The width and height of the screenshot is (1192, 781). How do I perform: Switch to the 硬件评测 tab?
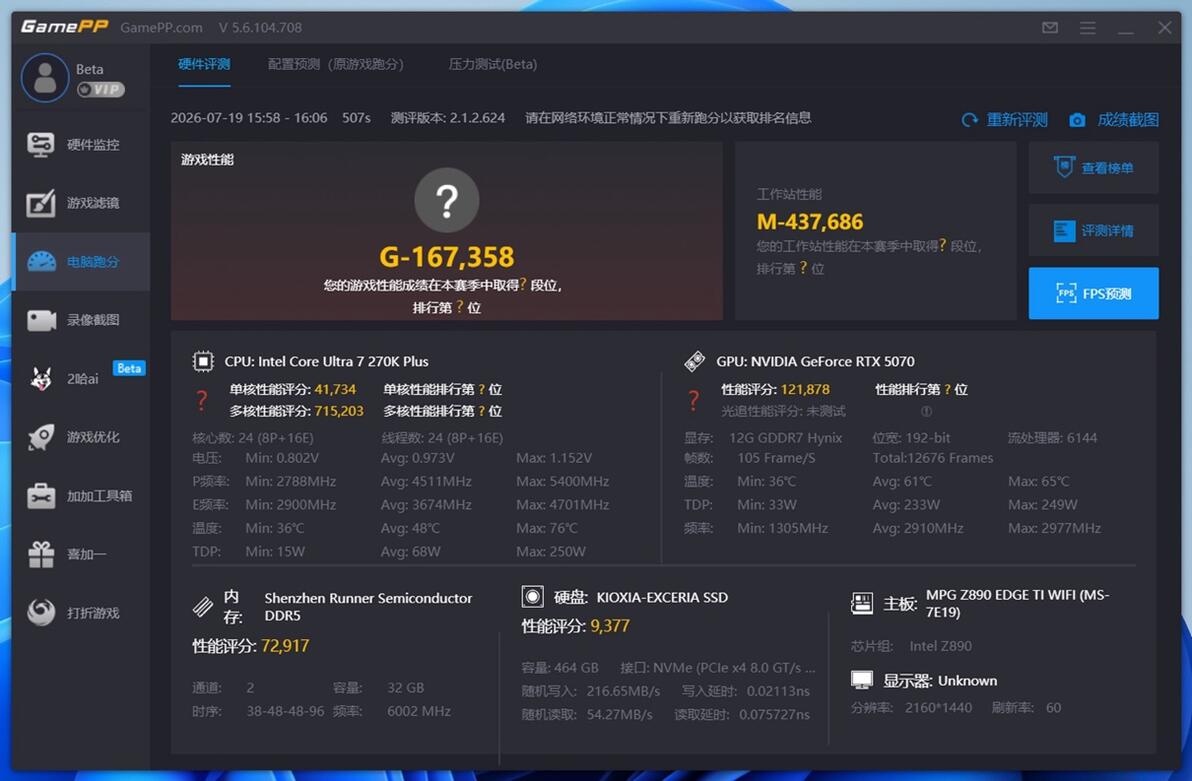(x=204, y=65)
